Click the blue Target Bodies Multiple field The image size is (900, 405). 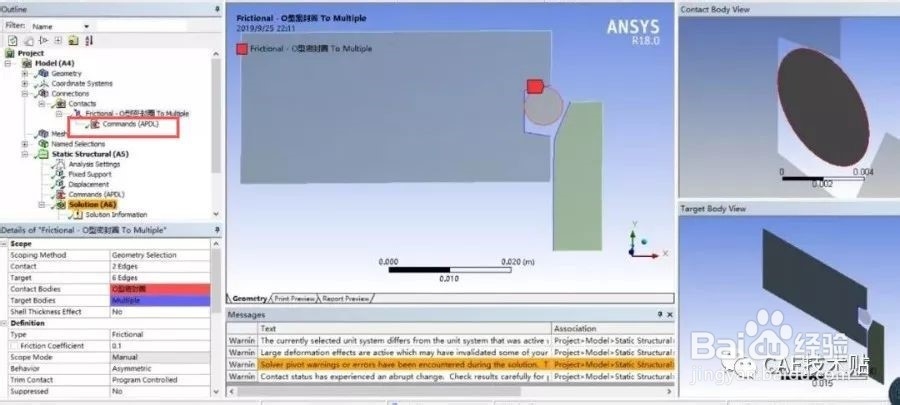[160, 301]
